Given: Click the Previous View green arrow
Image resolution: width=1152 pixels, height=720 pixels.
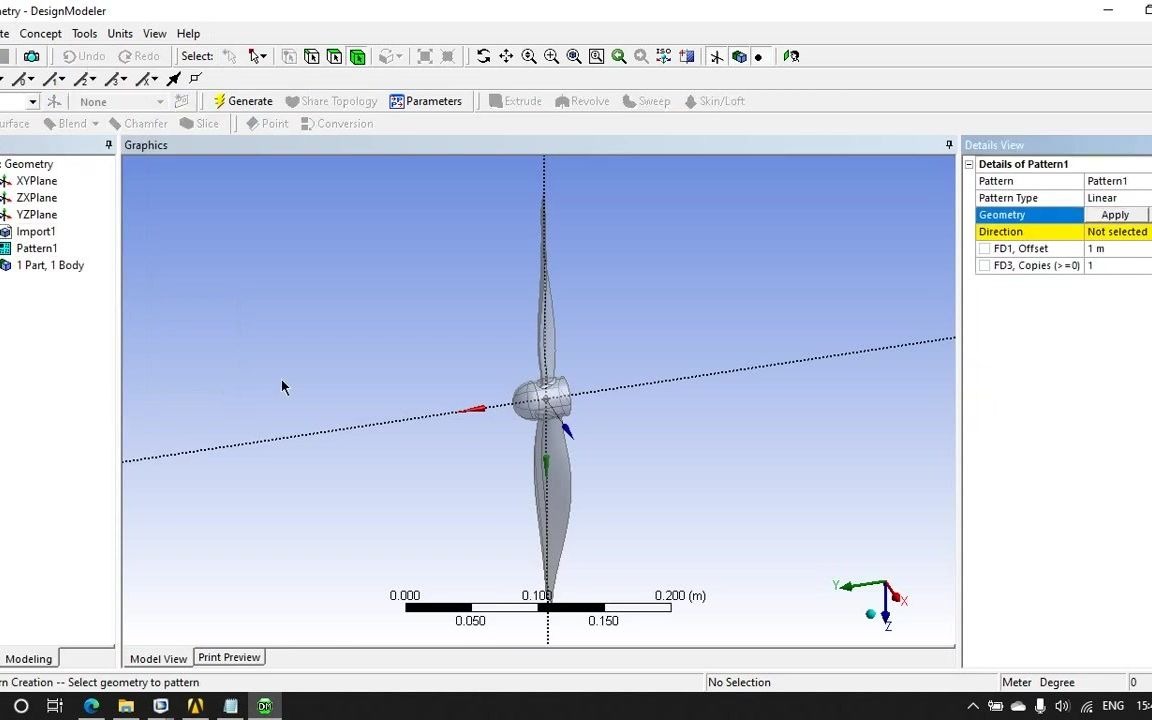Looking at the screenshot, I should (618, 56).
